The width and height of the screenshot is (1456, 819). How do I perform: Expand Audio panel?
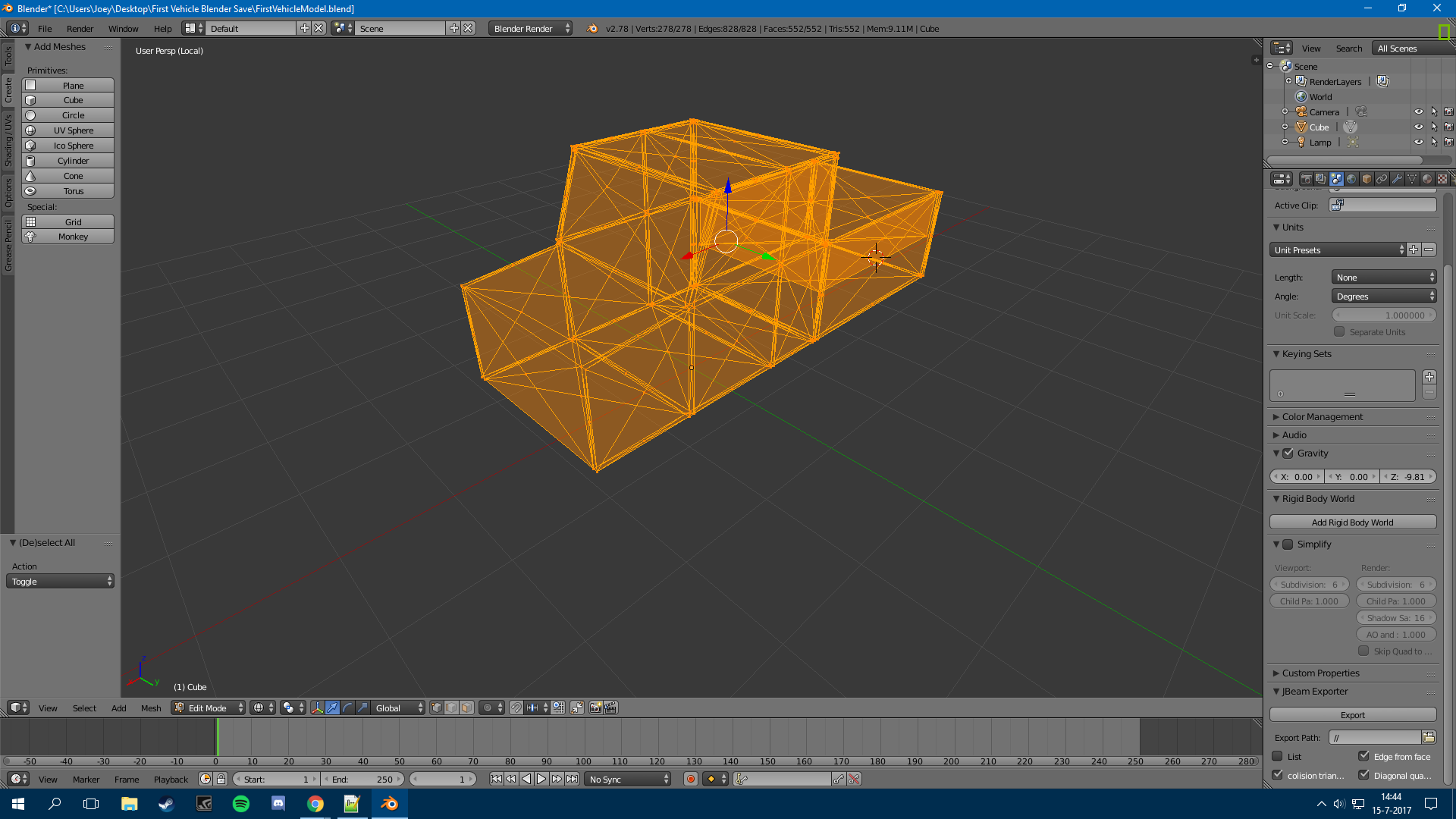point(1294,435)
